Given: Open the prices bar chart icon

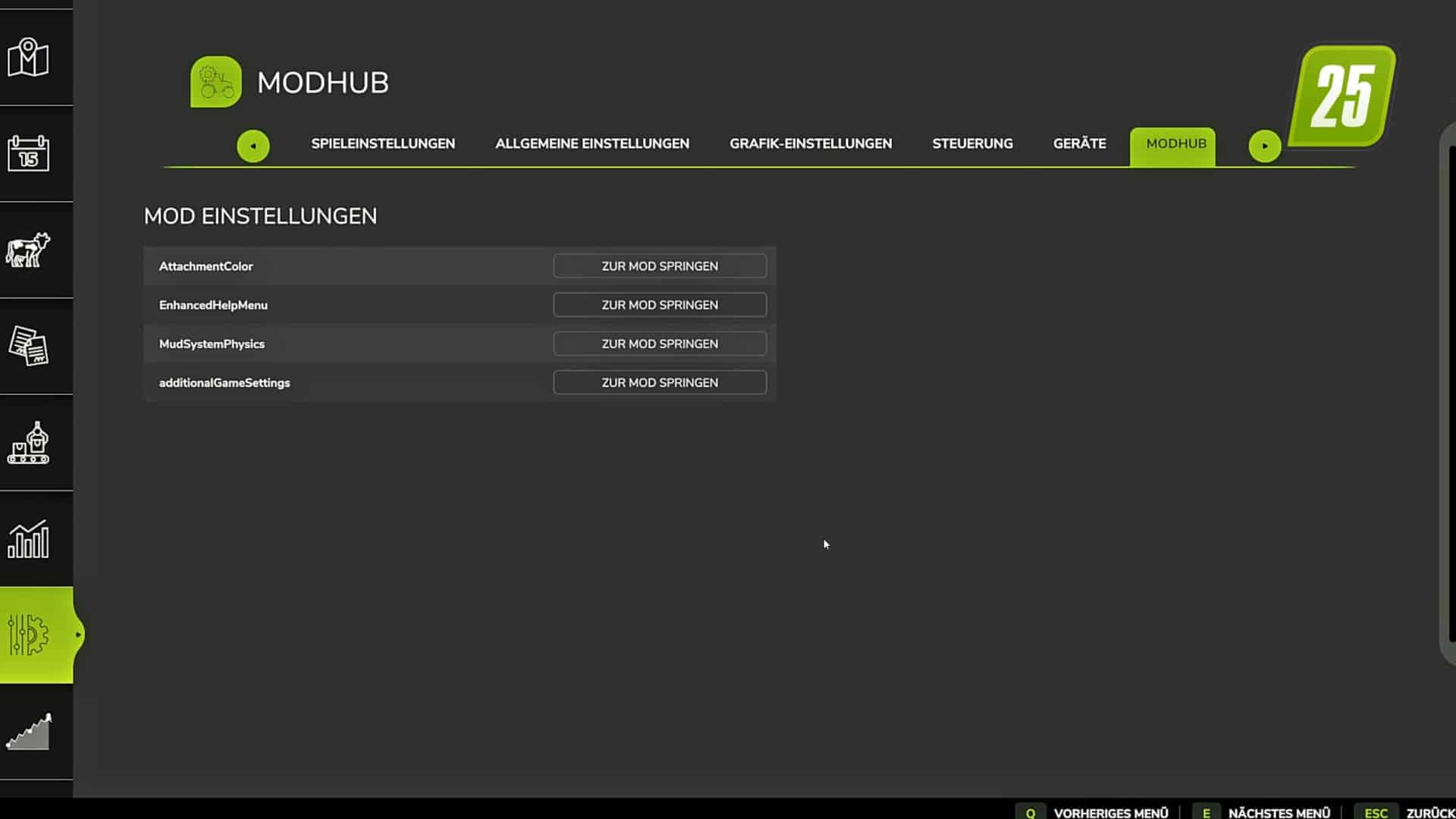Looking at the screenshot, I should [29, 539].
